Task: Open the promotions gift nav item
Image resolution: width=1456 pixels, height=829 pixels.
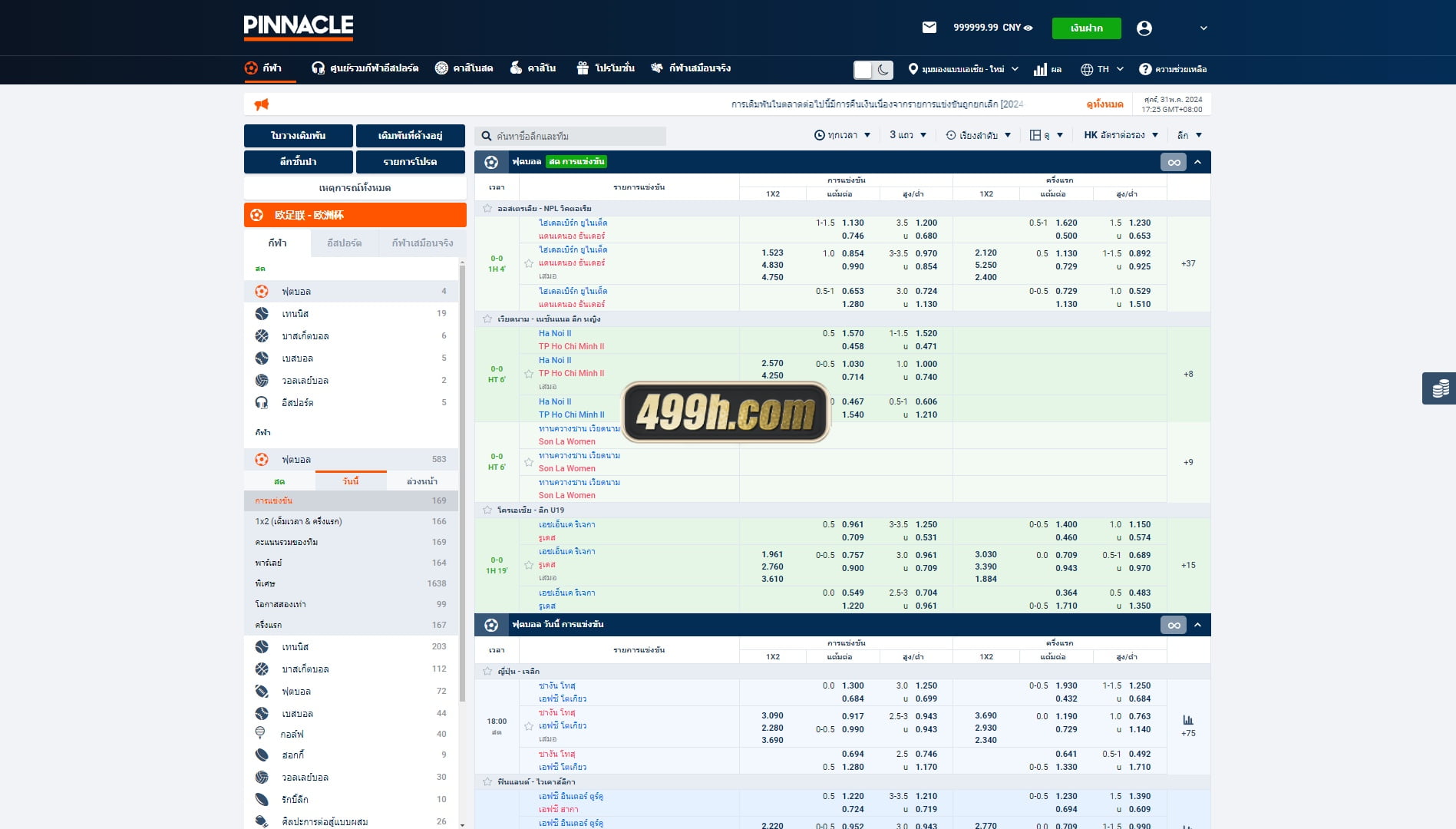Action: pyautogui.click(x=606, y=68)
